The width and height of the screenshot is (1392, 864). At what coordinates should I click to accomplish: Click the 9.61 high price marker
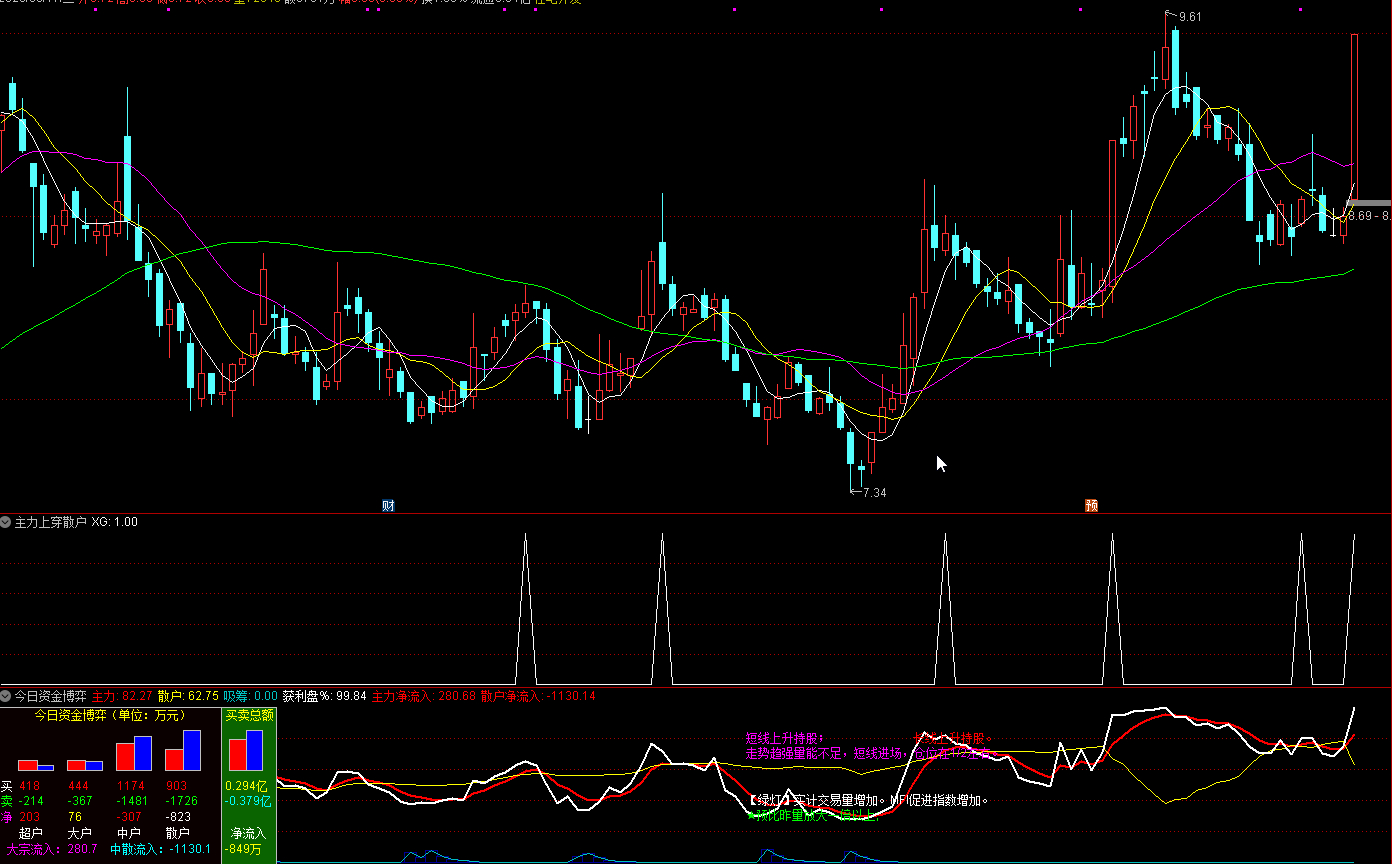[x=1188, y=17]
